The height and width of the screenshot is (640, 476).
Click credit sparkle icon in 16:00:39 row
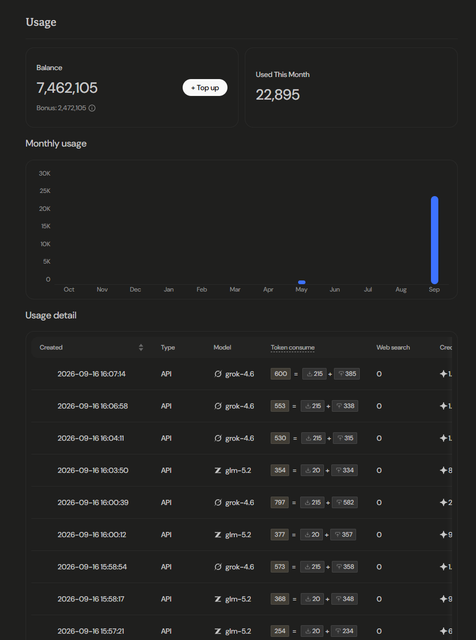pos(443,502)
